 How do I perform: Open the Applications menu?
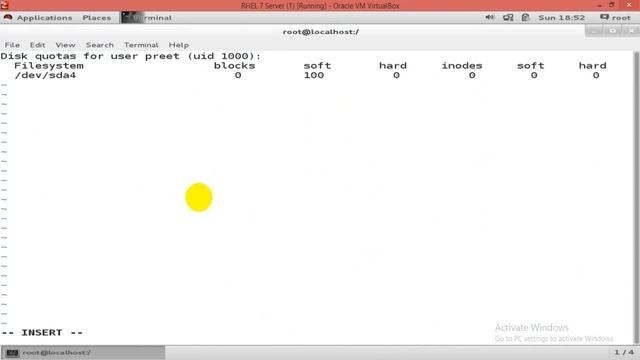pos(44,18)
